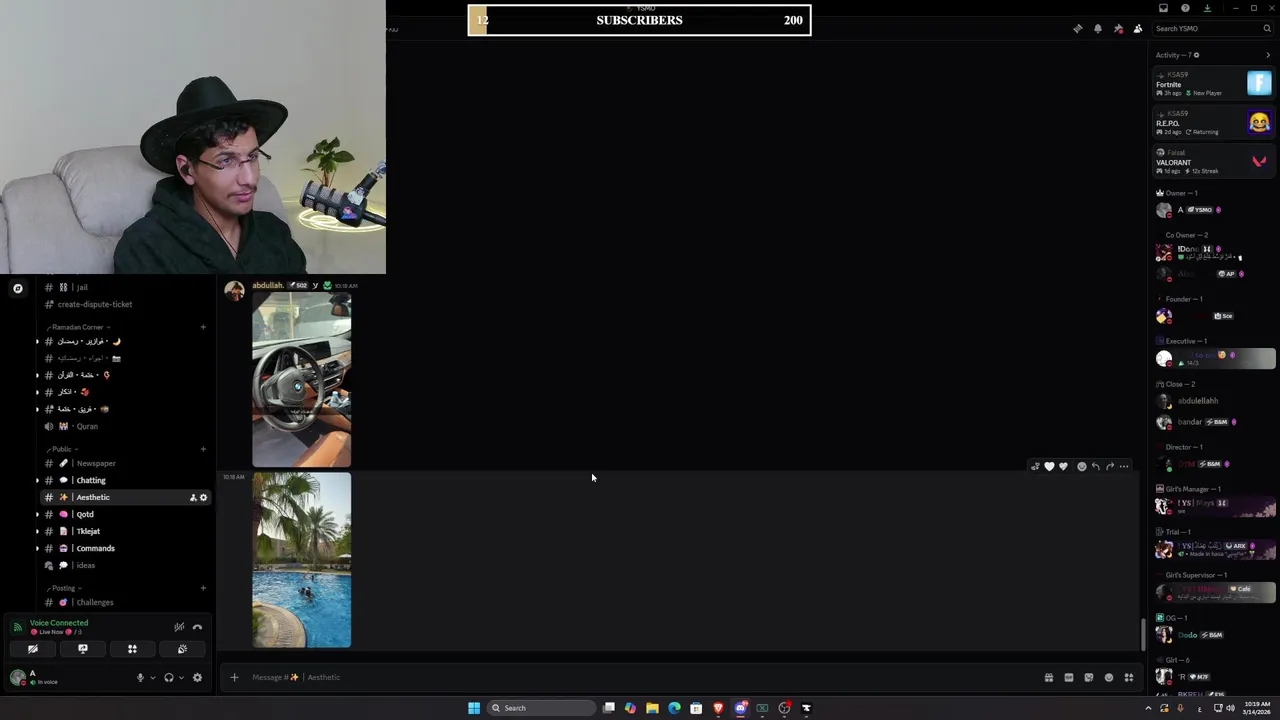Open the swimming pool image

(x=301, y=560)
